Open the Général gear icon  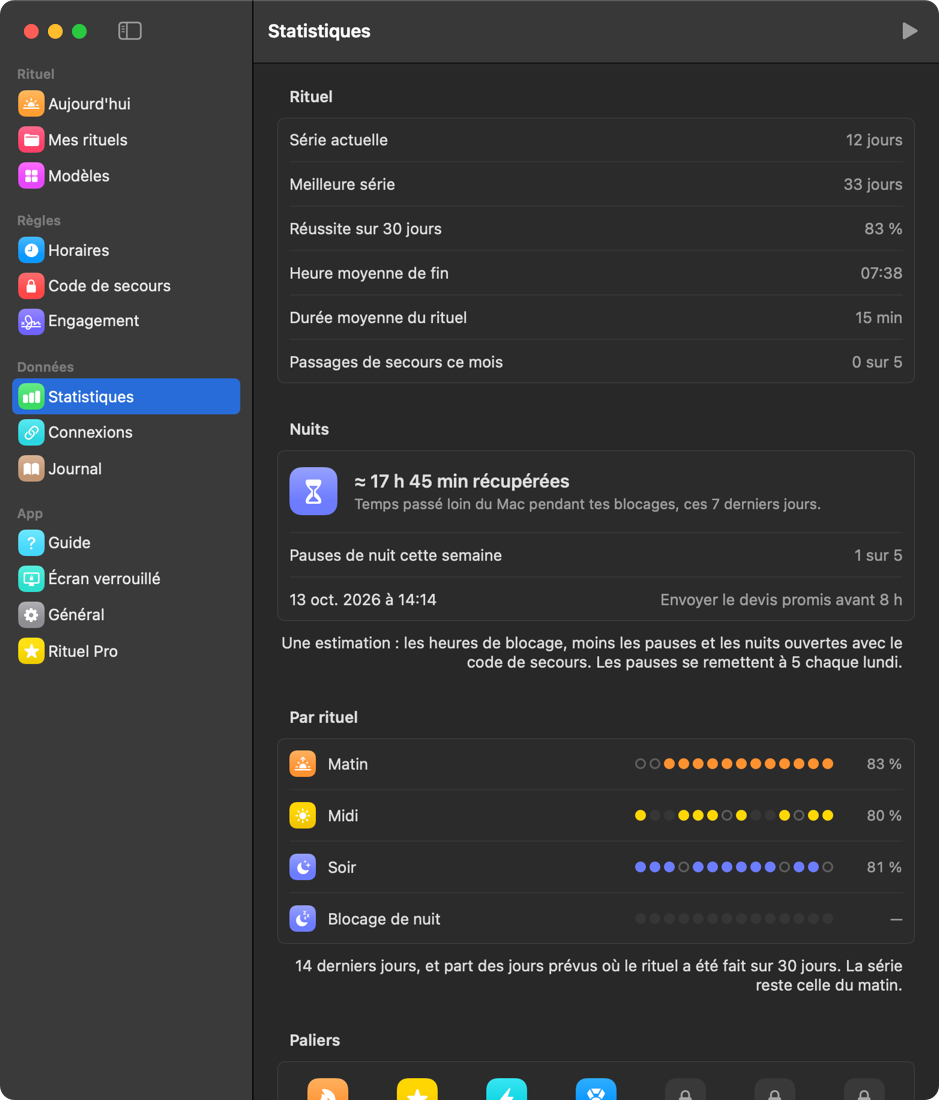[x=31, y=615]
